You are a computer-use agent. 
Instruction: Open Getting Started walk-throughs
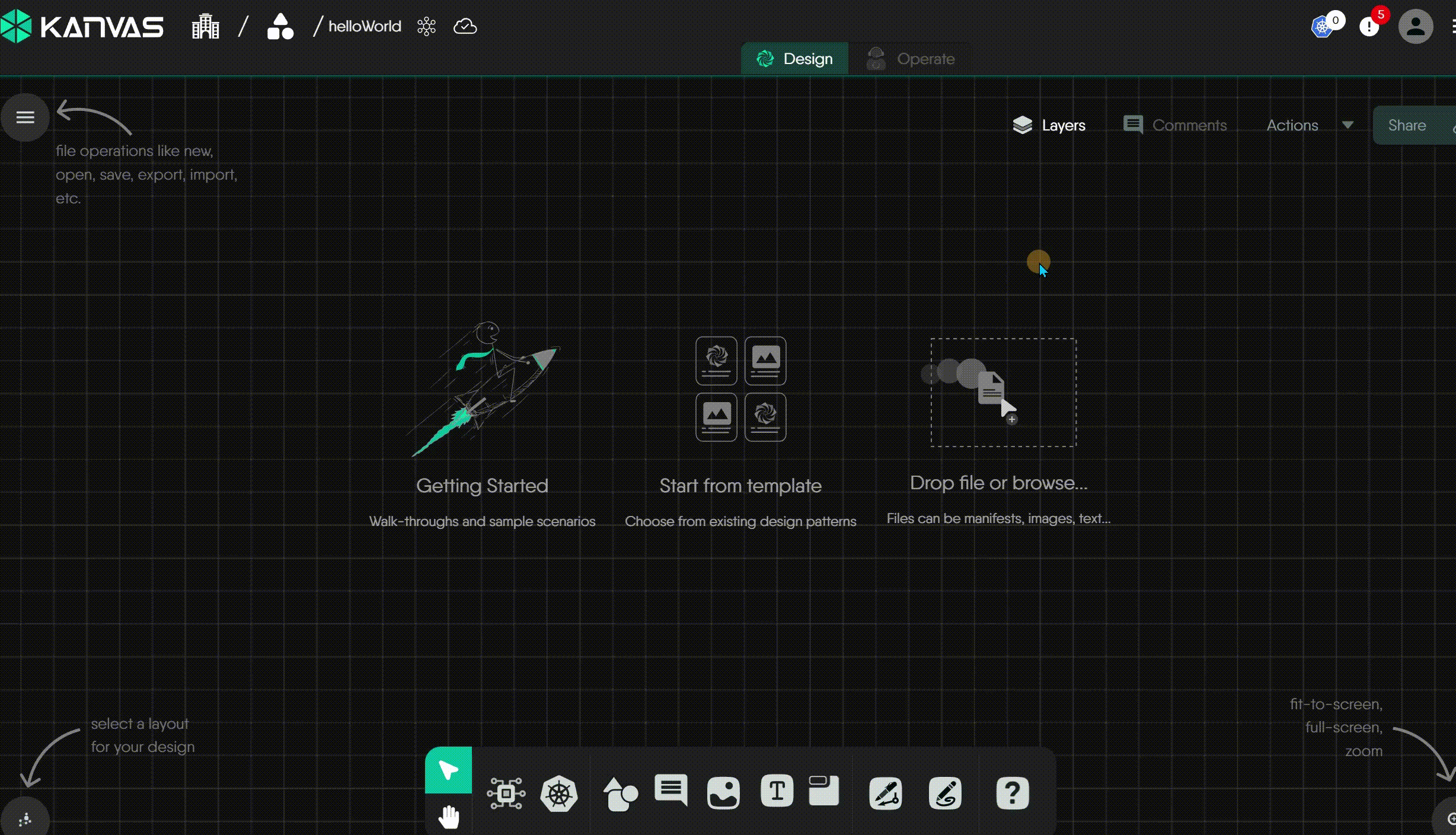pos(482,485)
